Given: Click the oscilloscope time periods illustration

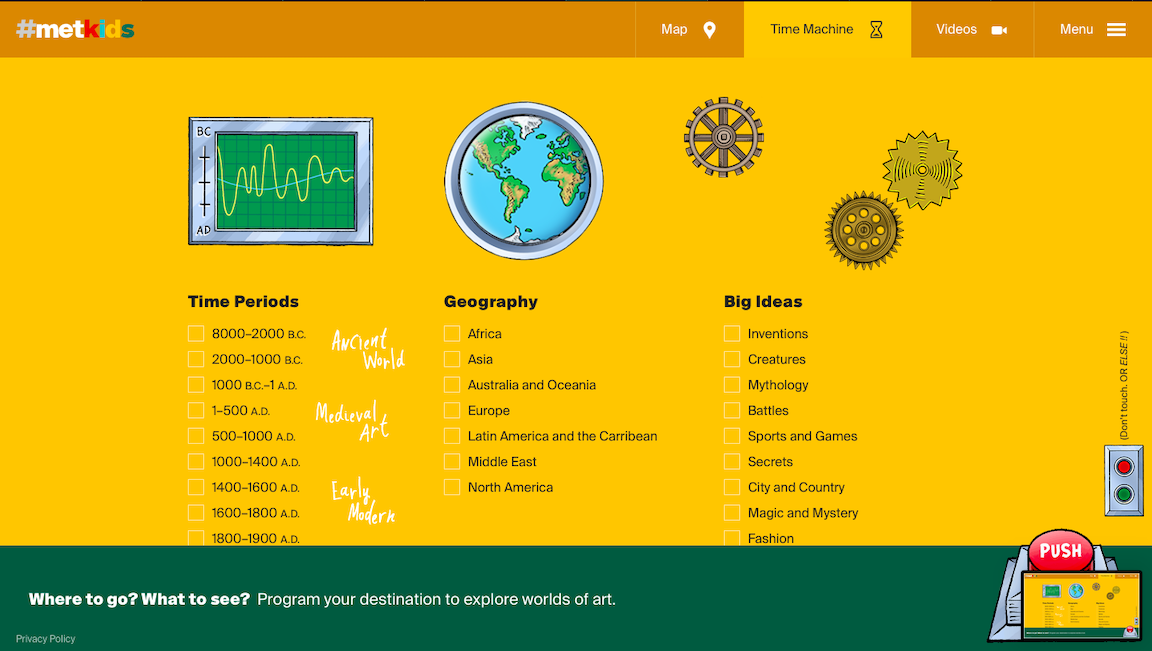Looking at the screenshot, I should tap(281, 181).
